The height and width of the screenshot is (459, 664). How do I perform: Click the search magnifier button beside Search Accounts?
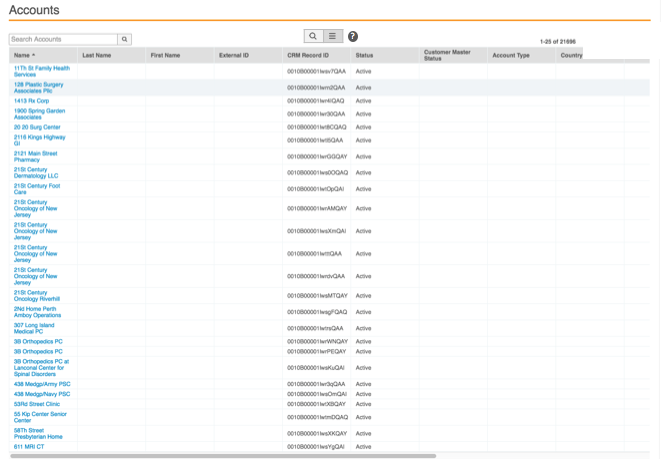pos(125,39)
